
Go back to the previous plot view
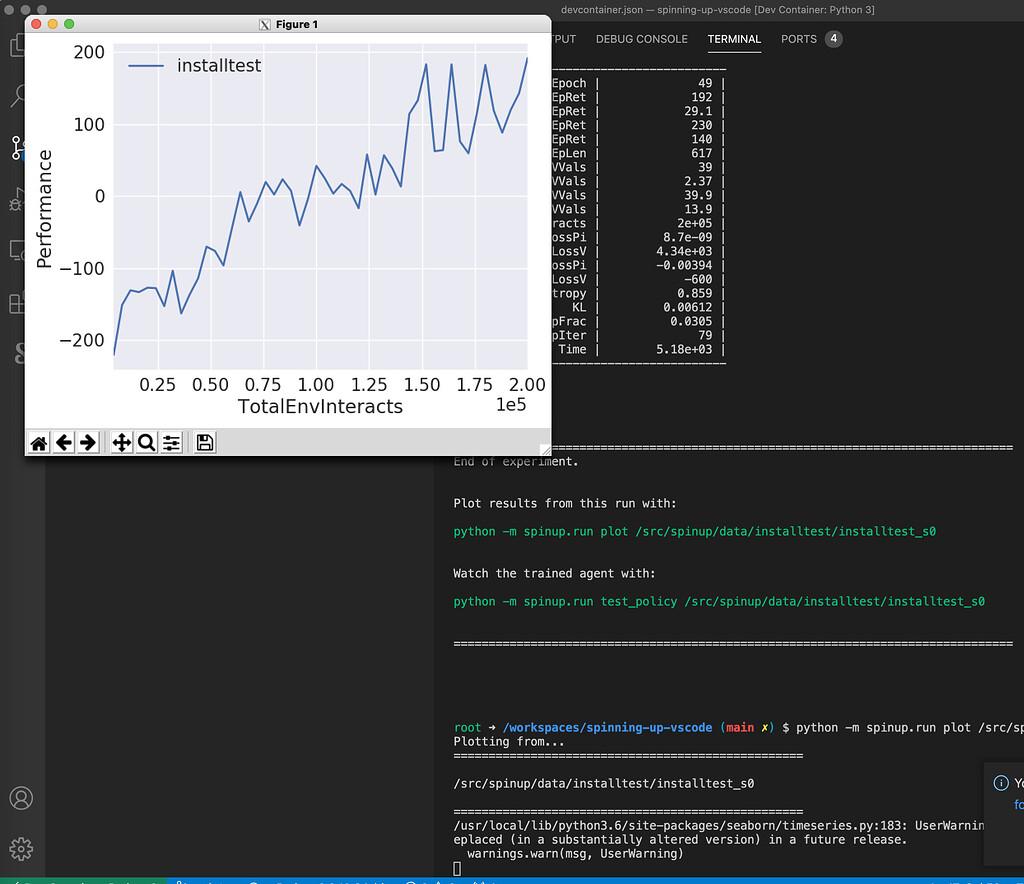[62, 442]
